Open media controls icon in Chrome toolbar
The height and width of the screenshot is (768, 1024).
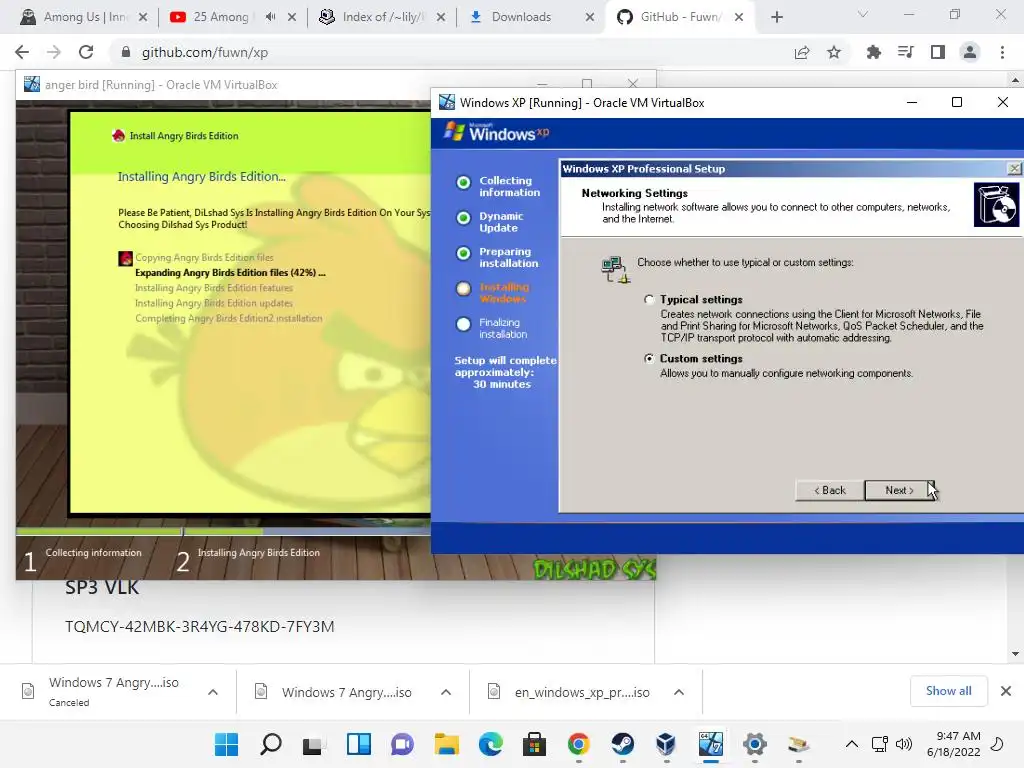[906, 52]
